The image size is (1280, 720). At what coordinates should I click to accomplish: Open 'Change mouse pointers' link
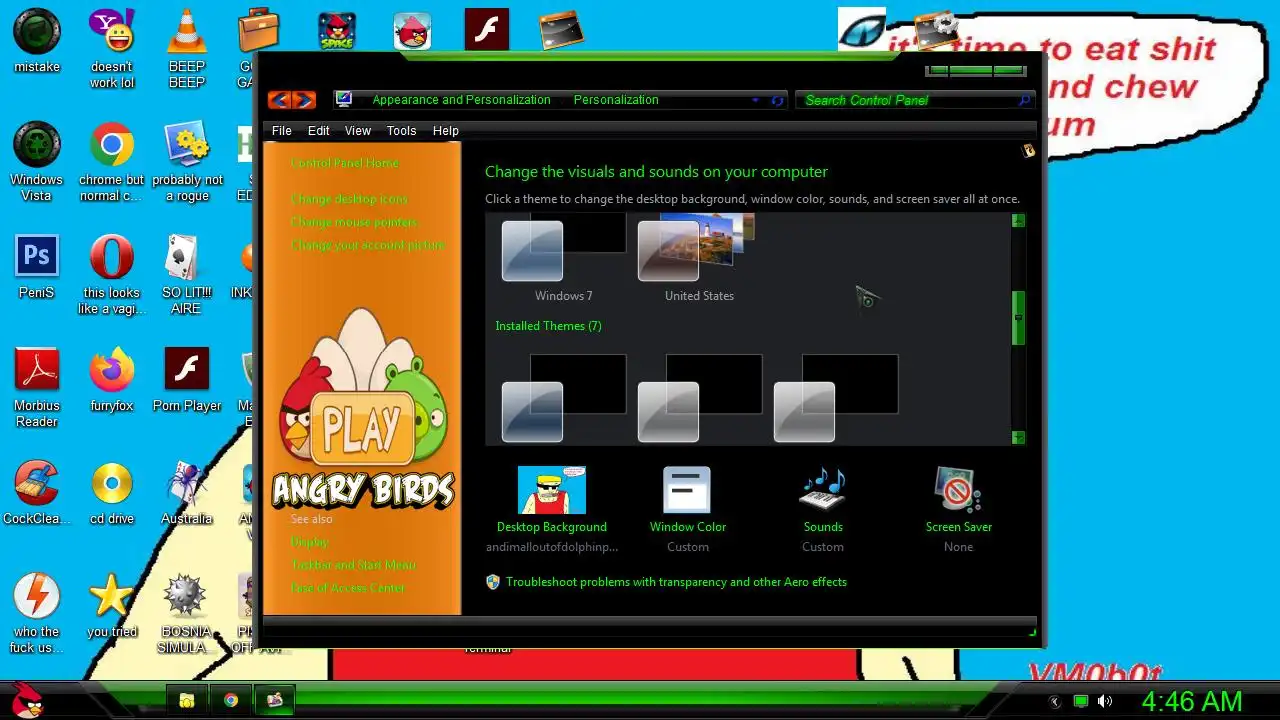(354, 222)
